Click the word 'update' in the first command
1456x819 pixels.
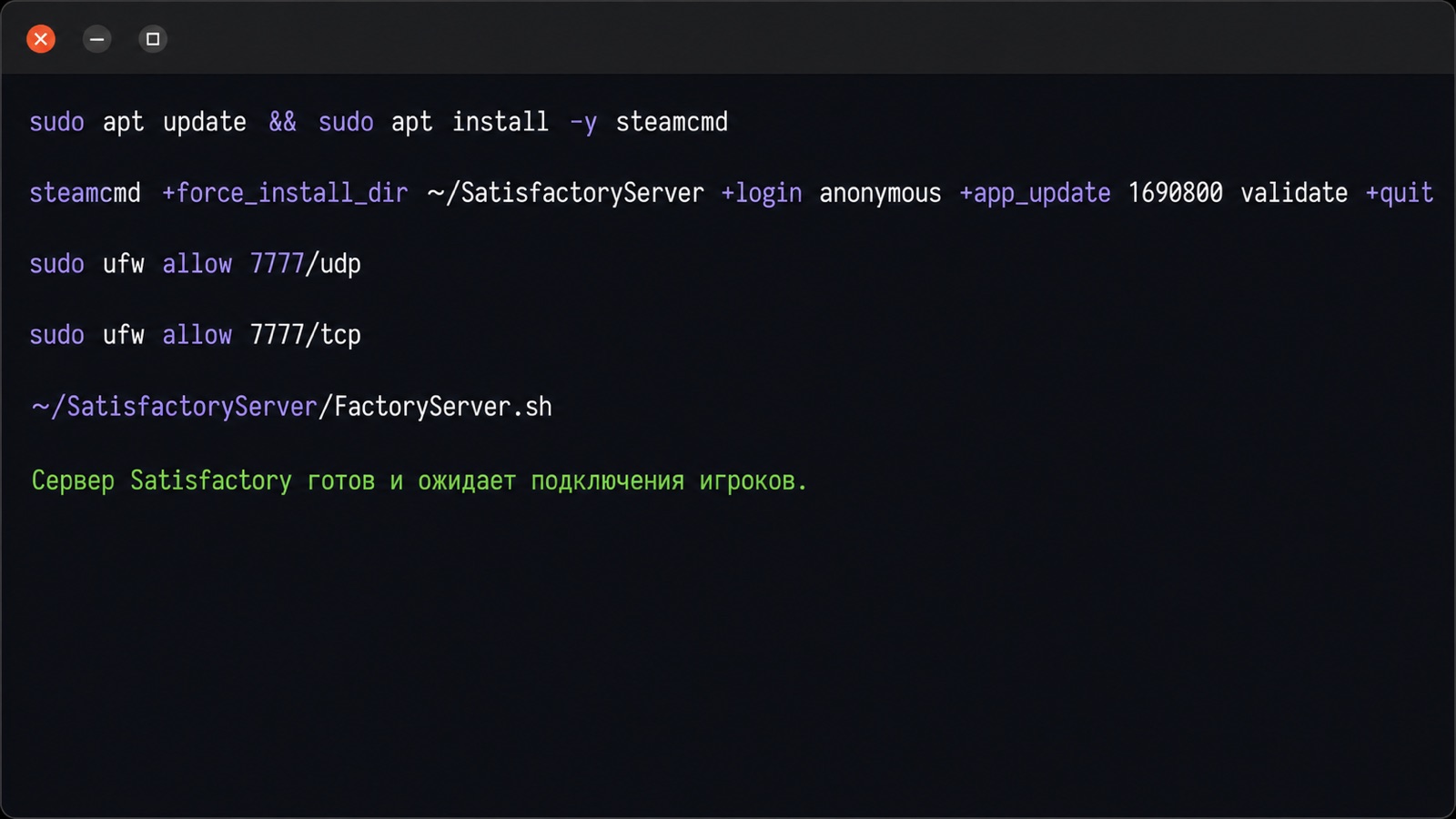click(x=205, y=122)
